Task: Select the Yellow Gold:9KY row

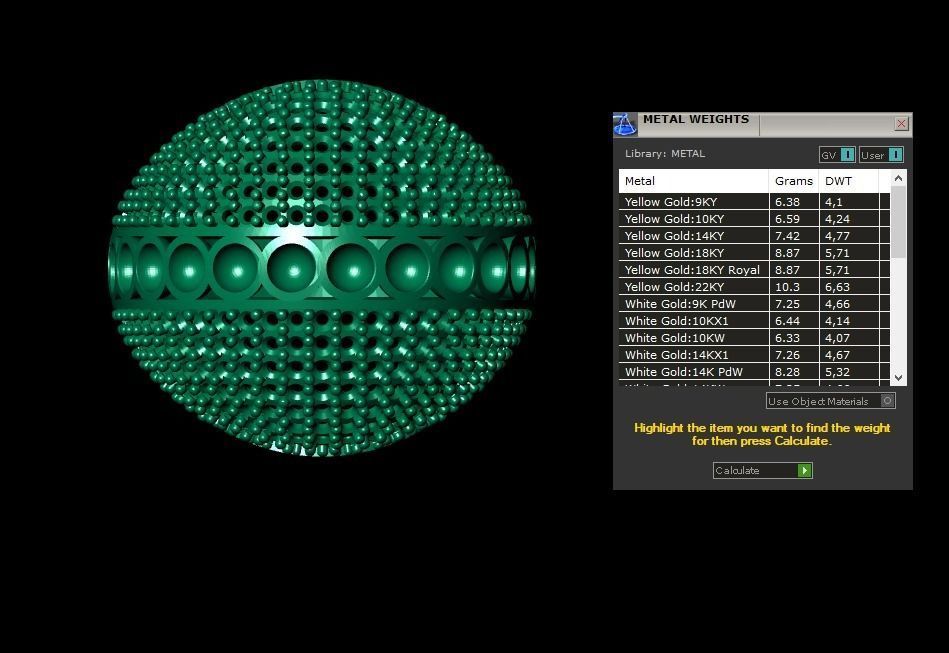Action: 754,202
